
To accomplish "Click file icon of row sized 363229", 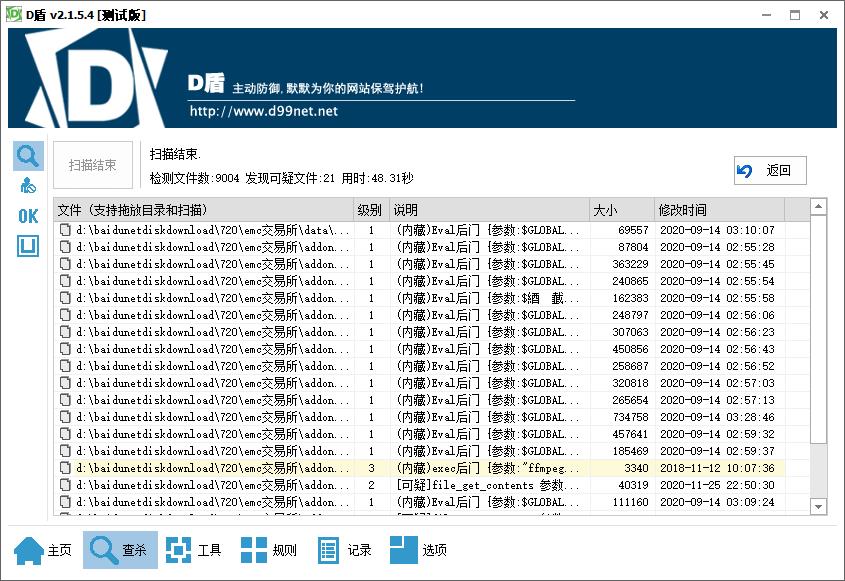I will [x=65, y=264].
